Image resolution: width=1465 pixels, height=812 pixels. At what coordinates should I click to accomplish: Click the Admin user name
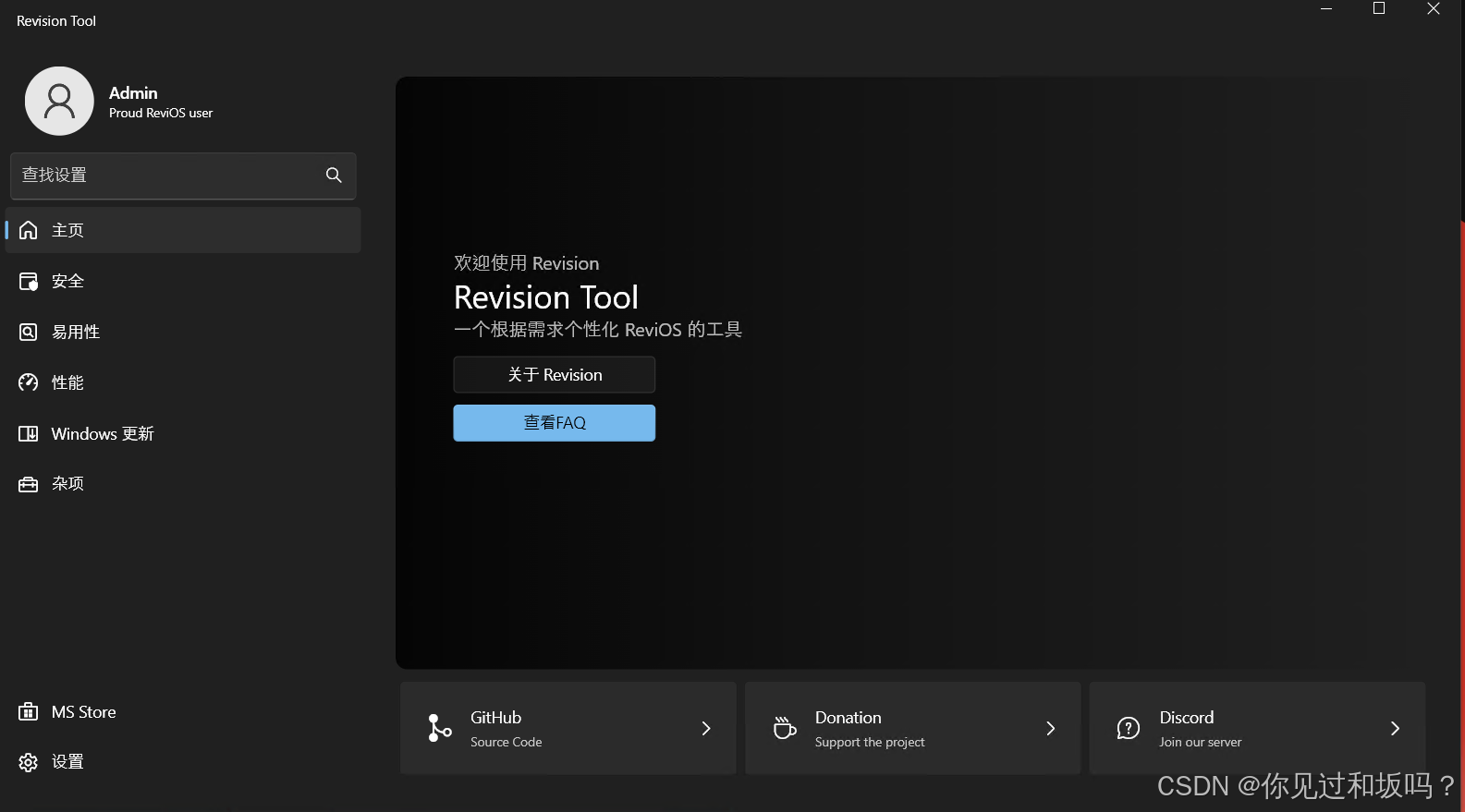tap(133, 92)
